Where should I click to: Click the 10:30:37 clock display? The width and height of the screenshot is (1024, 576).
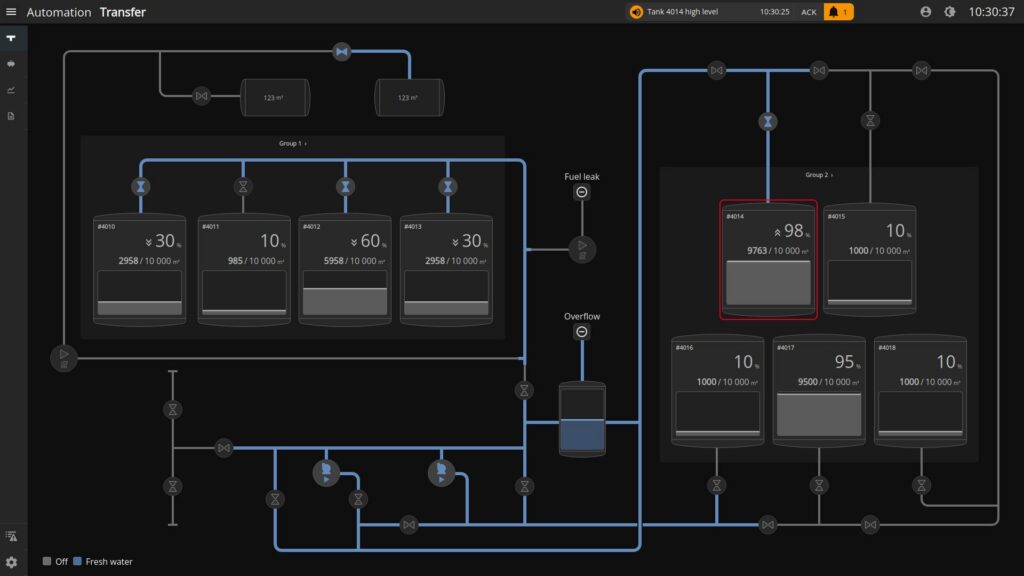click(x=991, y=12)
